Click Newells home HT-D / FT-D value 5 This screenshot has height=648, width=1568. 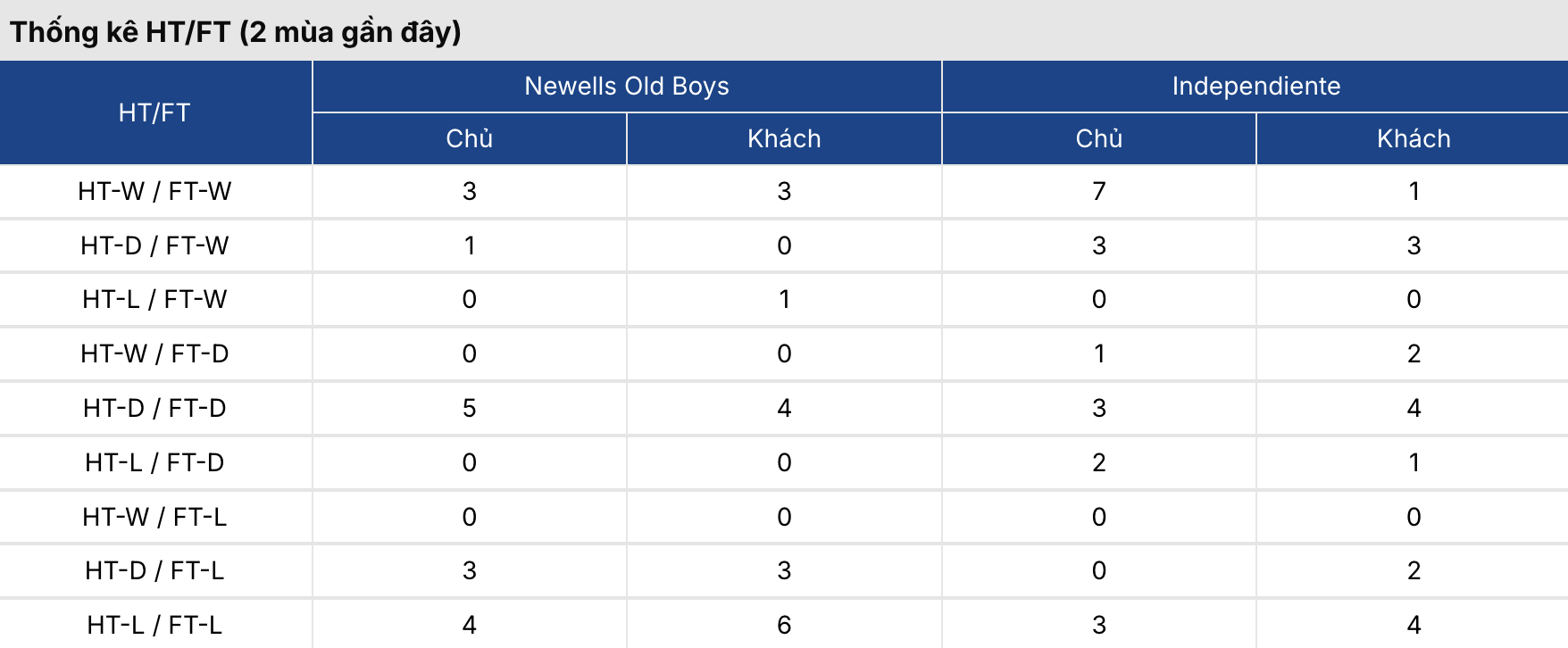(x=470, y=408)
